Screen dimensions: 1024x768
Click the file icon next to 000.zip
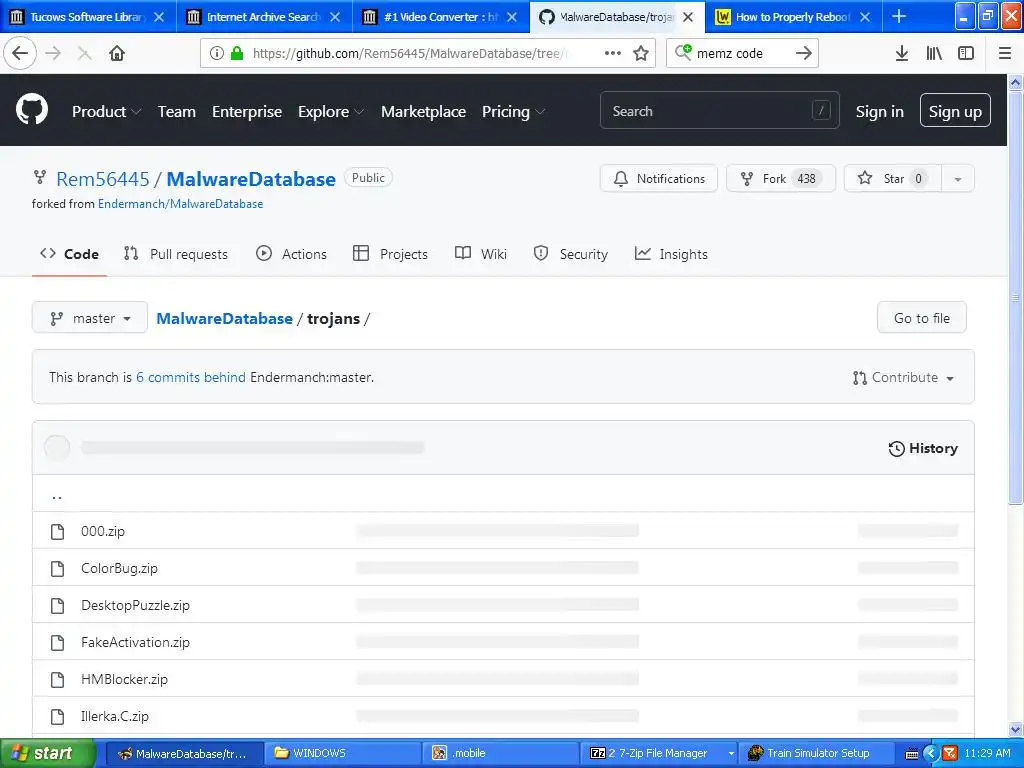tap(57, 532)
